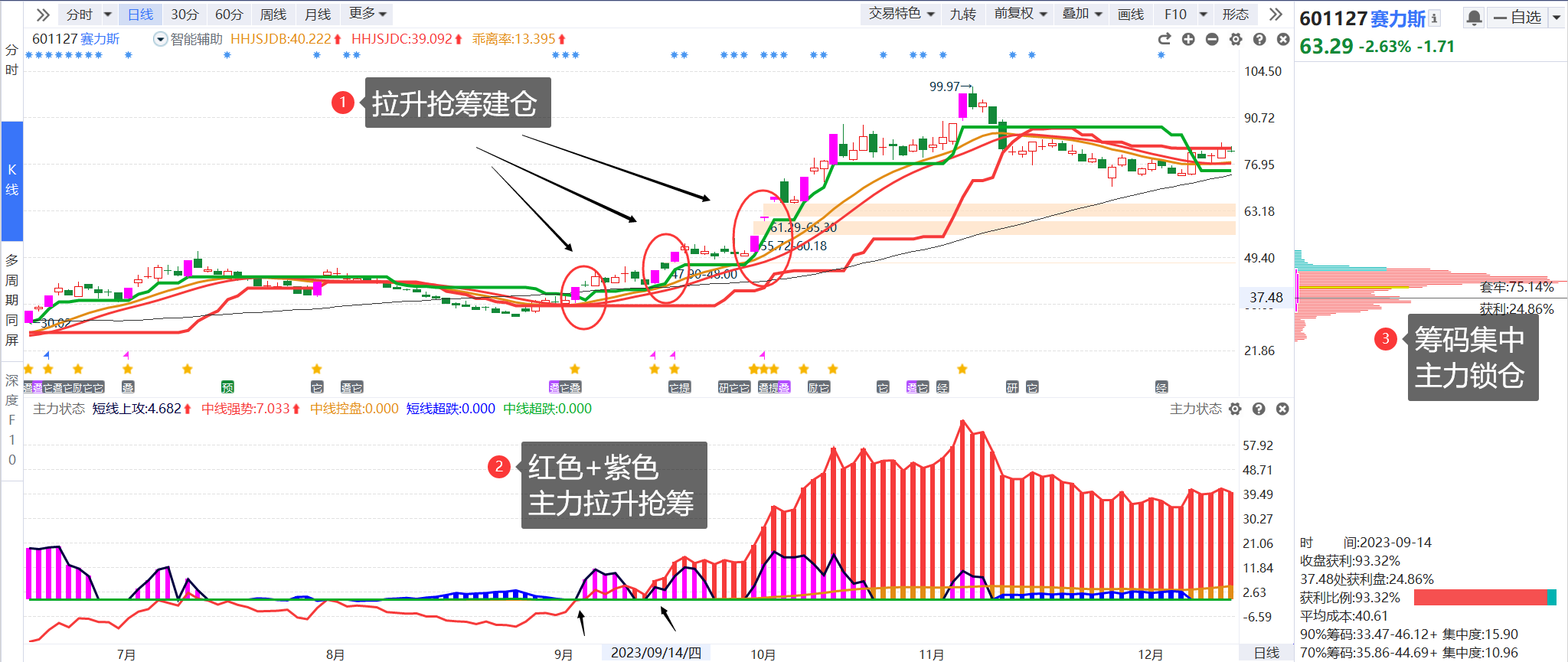Select the 30分 period tab
The height and width of the screenshot is (662, 1568).
tap(185, 15)
